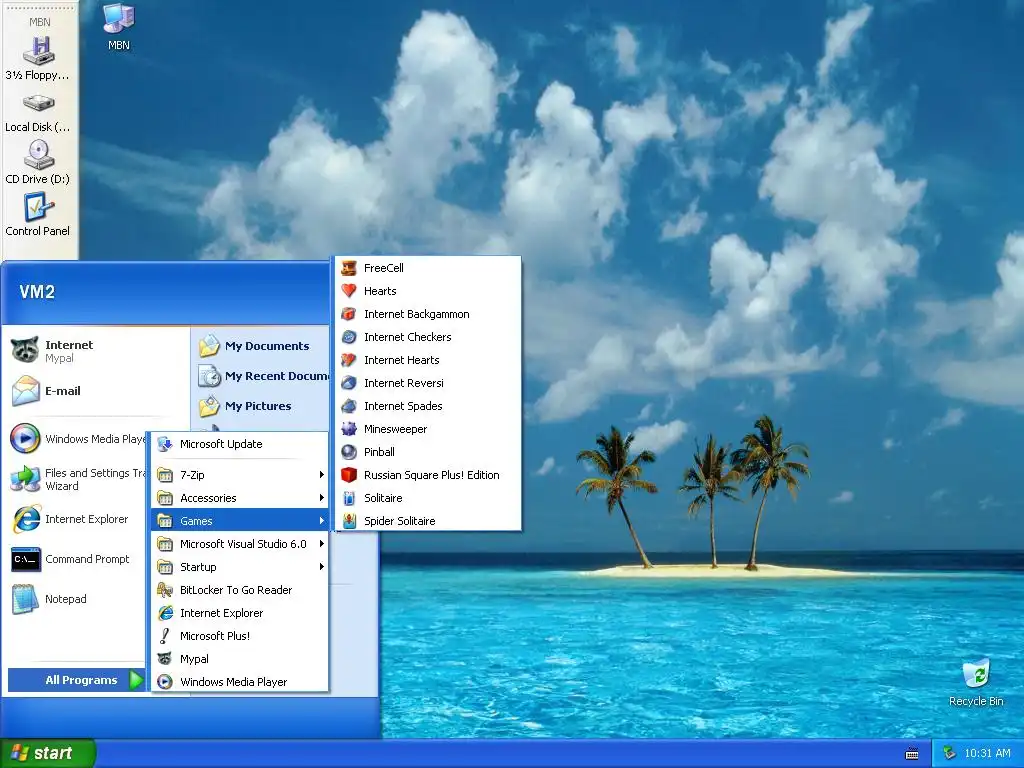Viewport: 1024px width, 768px height.
Task: Launch Windows Media Player from the Start menu left pane
Action: [77, 439]
